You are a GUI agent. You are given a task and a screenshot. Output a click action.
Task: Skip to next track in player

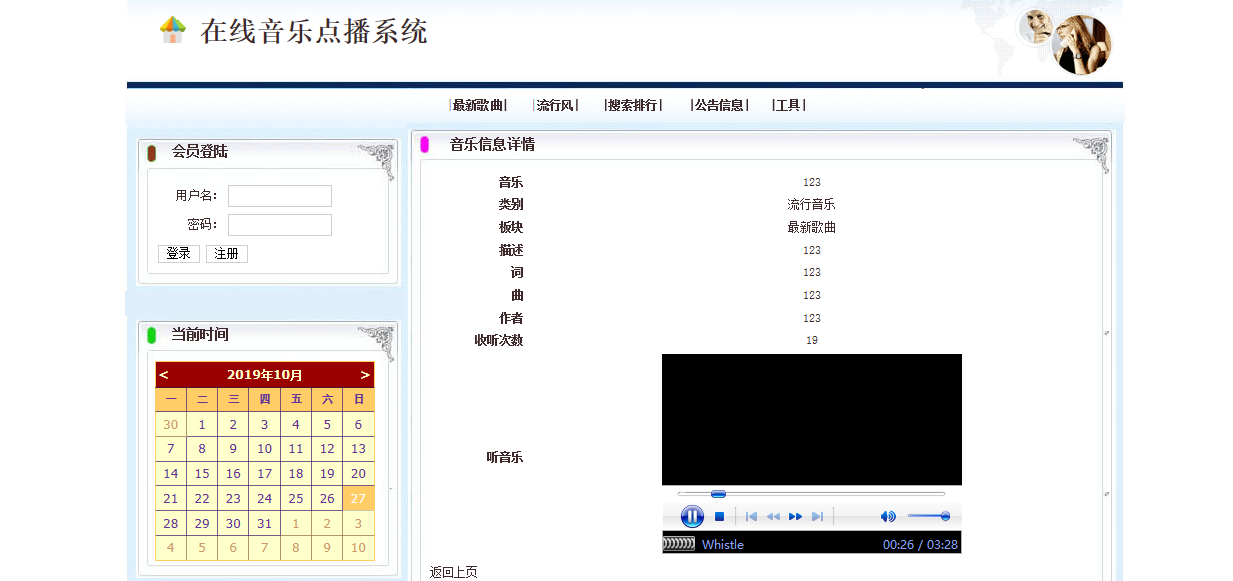(x=817, y=516)
